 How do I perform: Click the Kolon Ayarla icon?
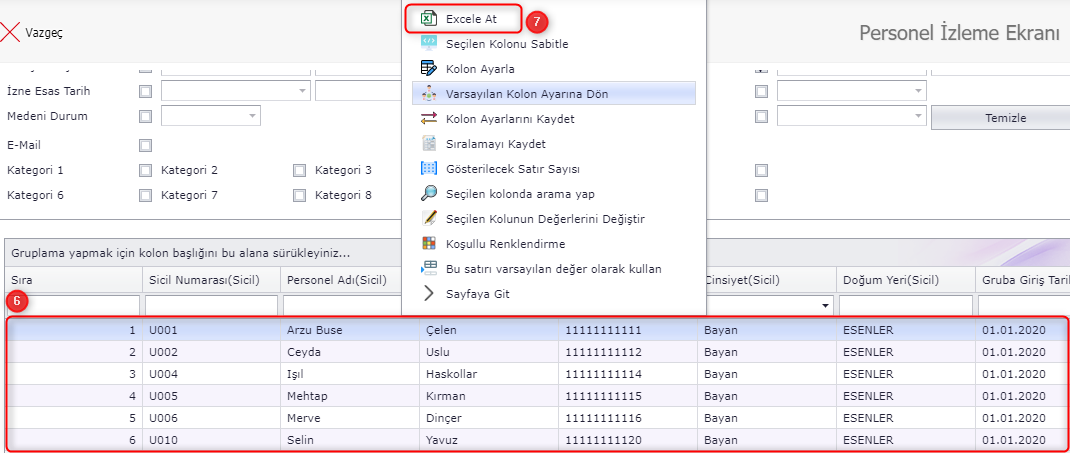pos(429,68)
